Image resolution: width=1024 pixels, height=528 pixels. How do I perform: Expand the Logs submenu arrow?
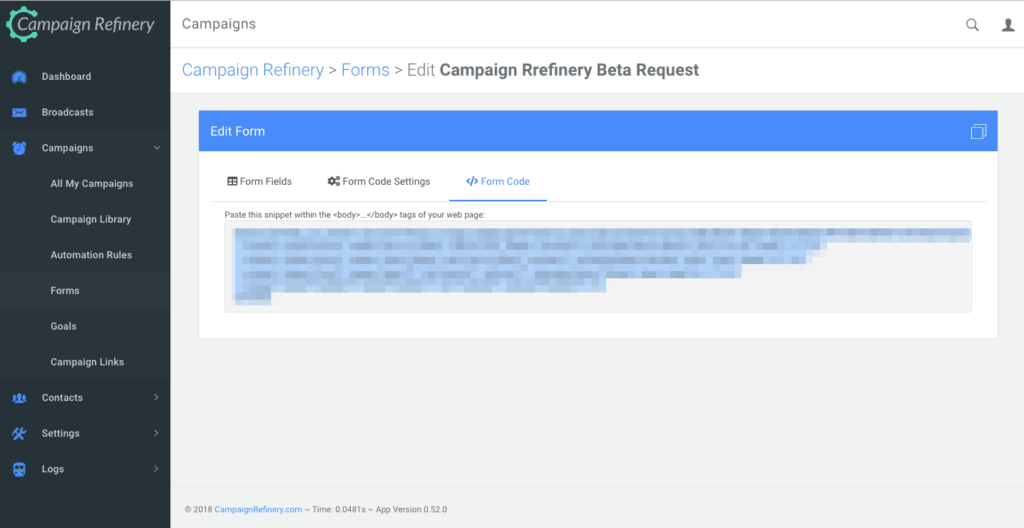156,469
